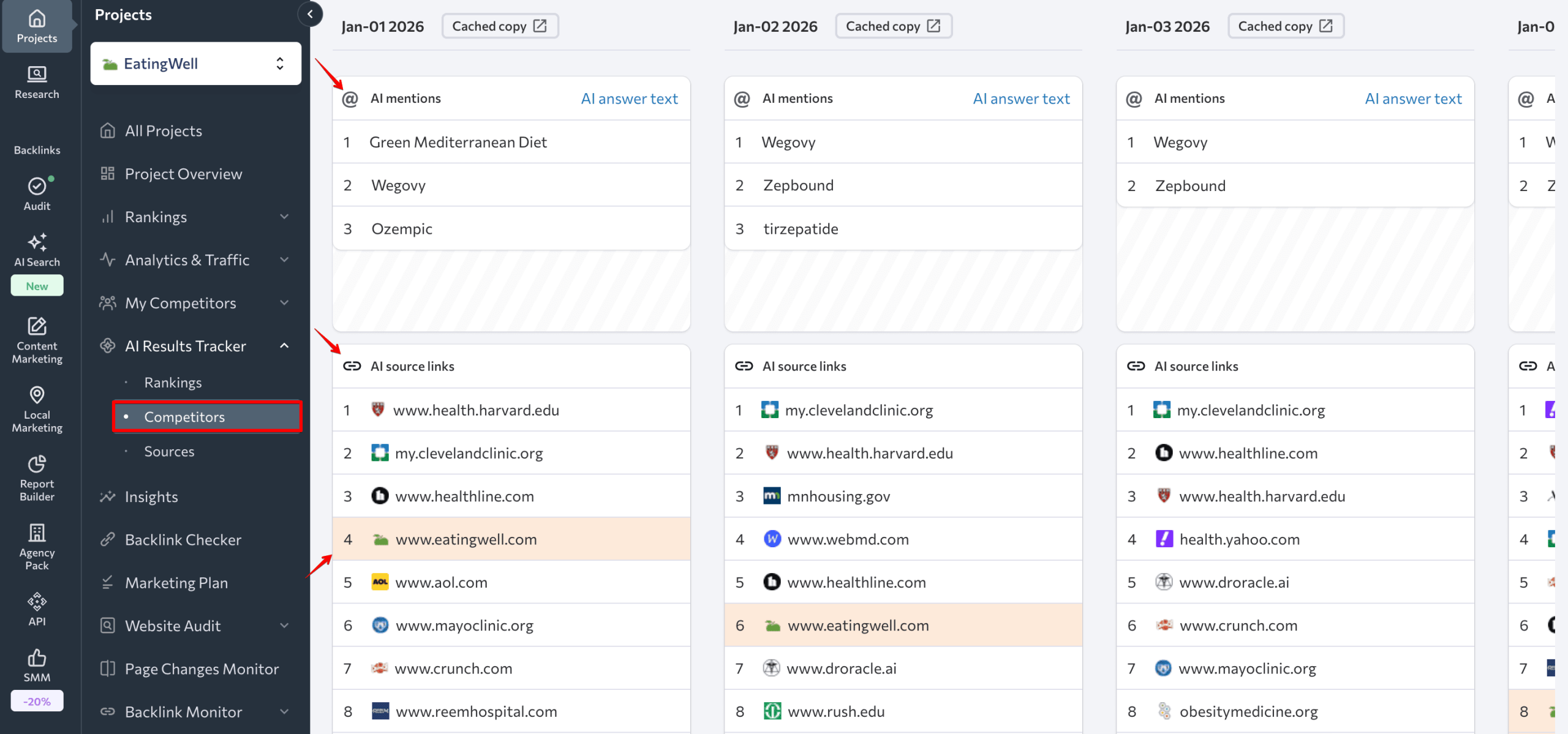
Task: Switch to the Competitors subsection
Action: 184,417
